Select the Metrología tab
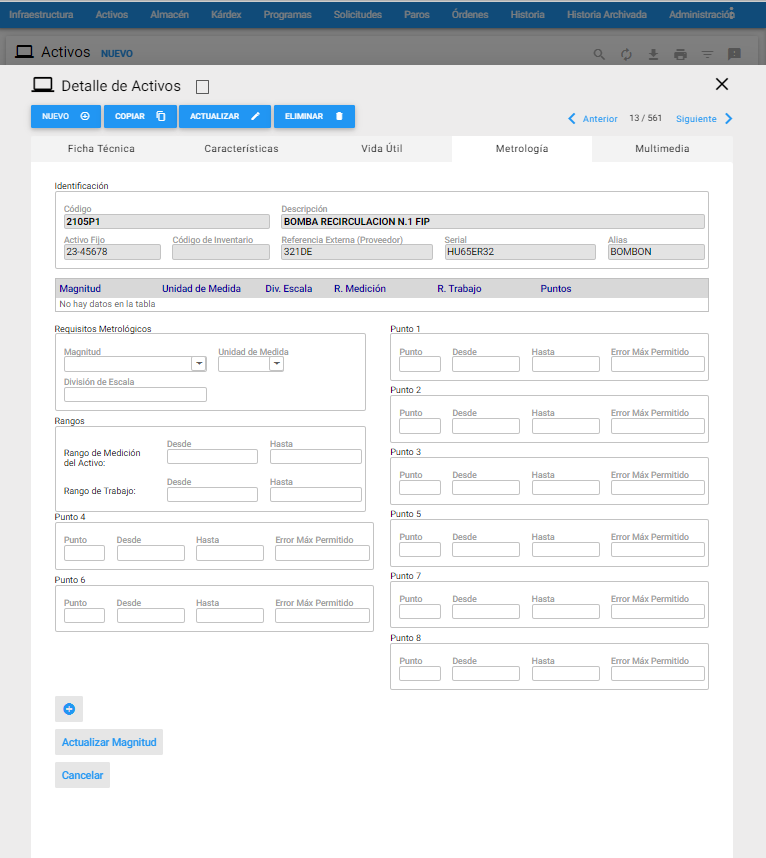 pyautogui.click(x=522, y=149)
